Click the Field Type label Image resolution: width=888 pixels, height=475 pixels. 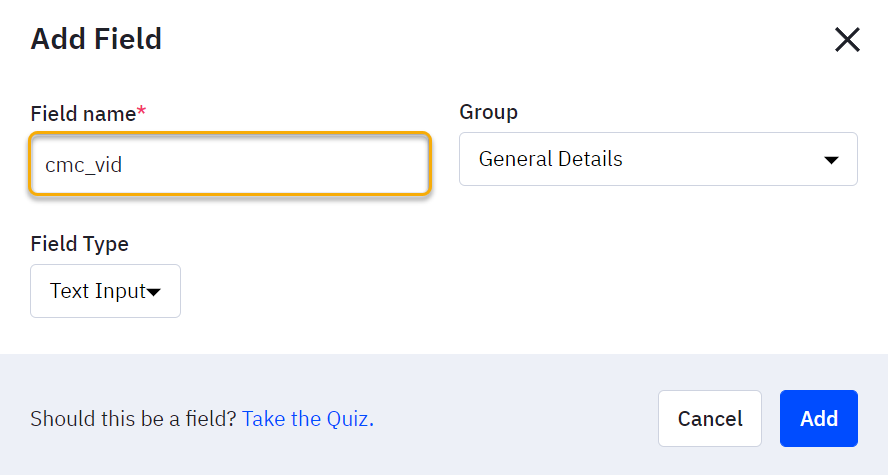[79, 244]
